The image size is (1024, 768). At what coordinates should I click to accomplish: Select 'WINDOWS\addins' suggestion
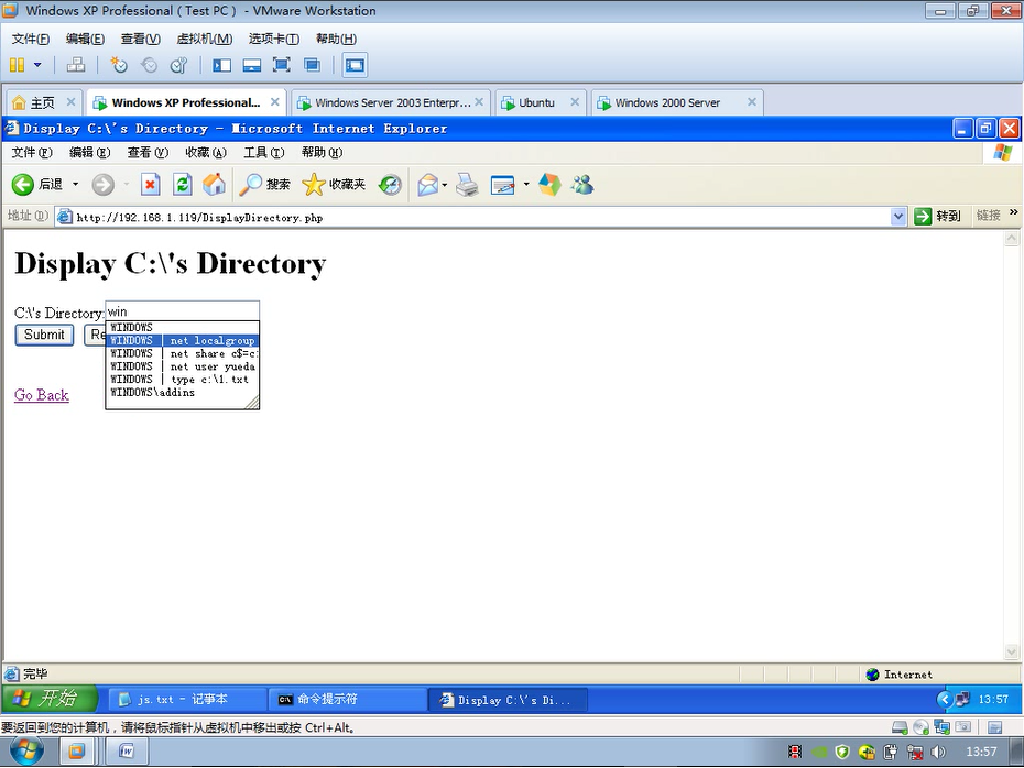point(182,392)
